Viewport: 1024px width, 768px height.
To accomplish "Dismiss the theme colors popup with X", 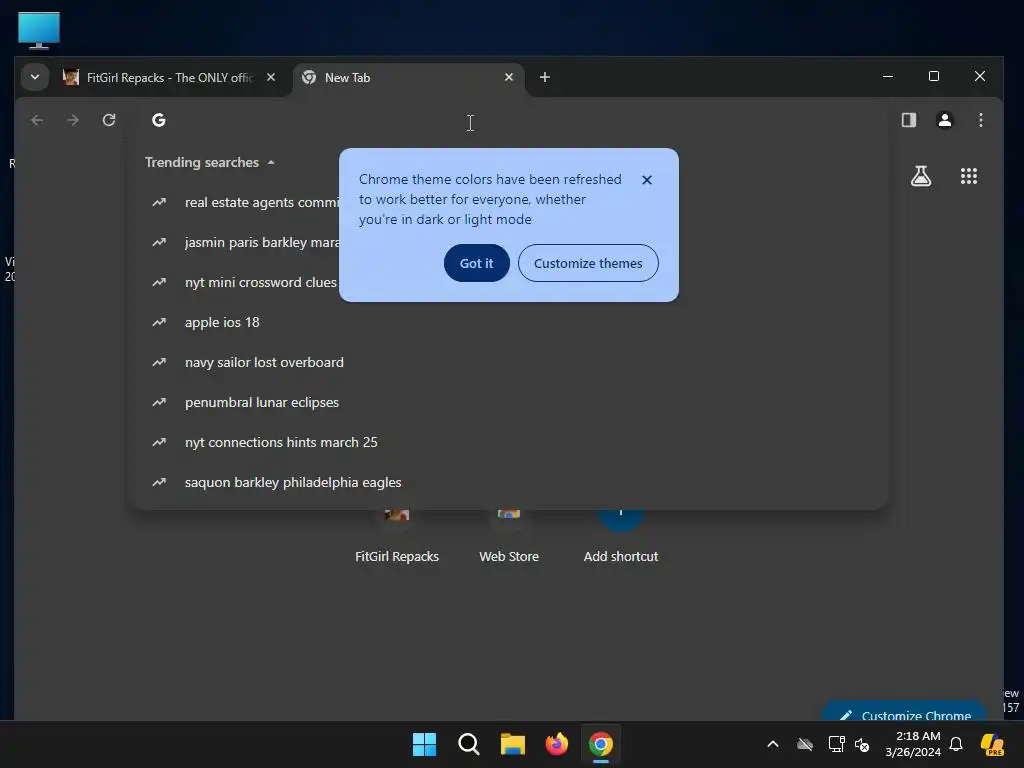I will click(647, 180).
